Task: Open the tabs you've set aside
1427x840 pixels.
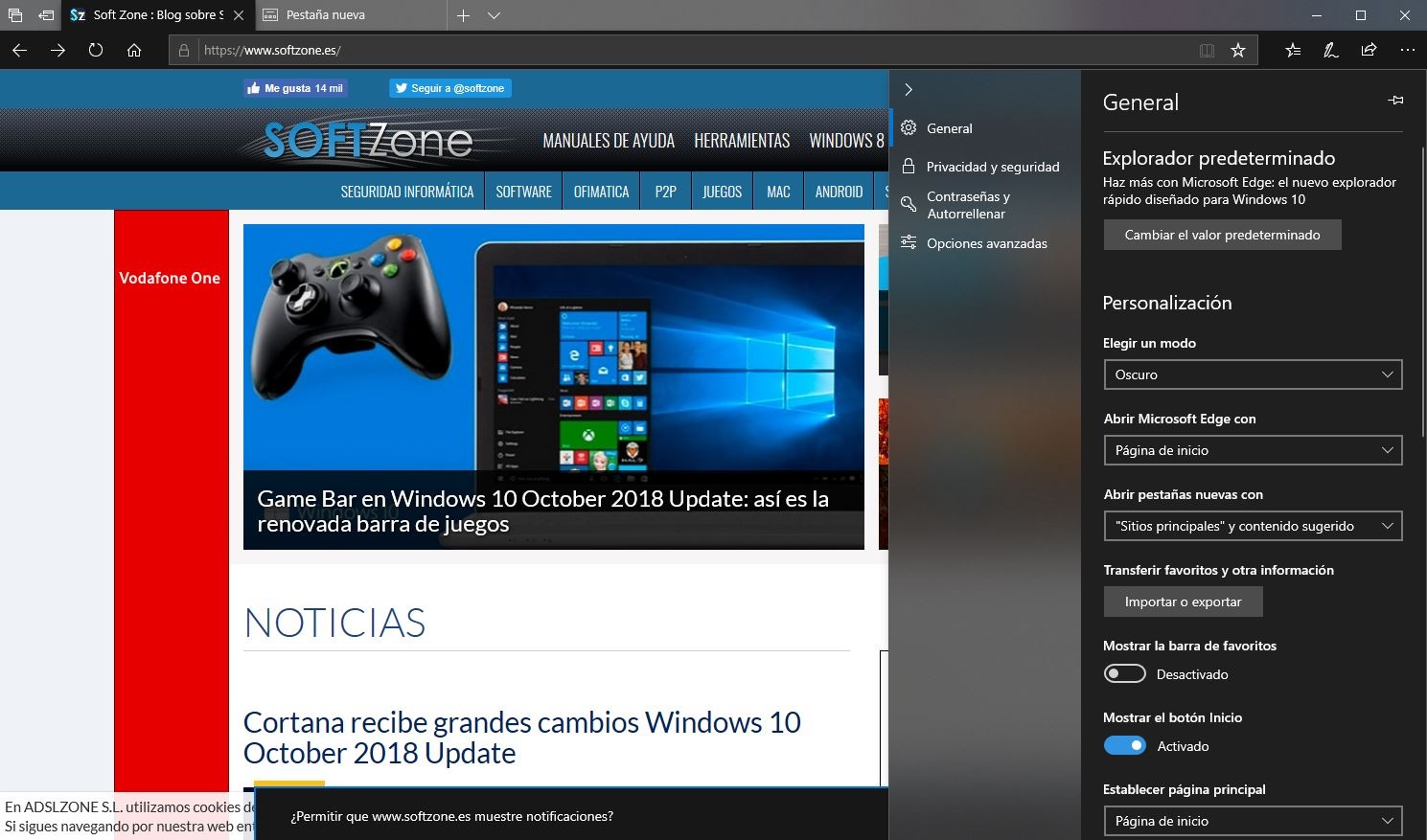Action: 15,15
